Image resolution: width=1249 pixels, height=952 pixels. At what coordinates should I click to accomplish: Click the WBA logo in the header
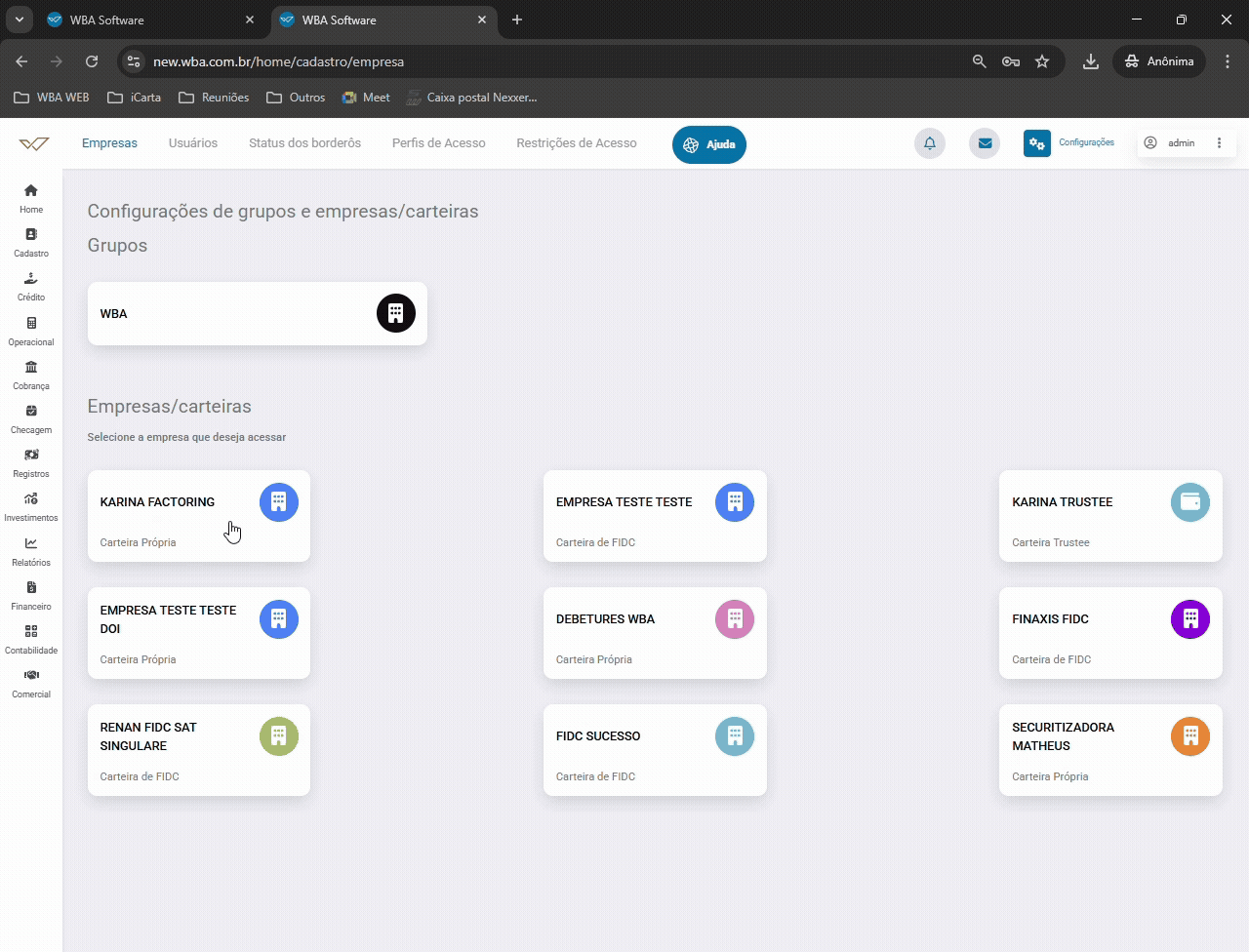tap(34, 143)
